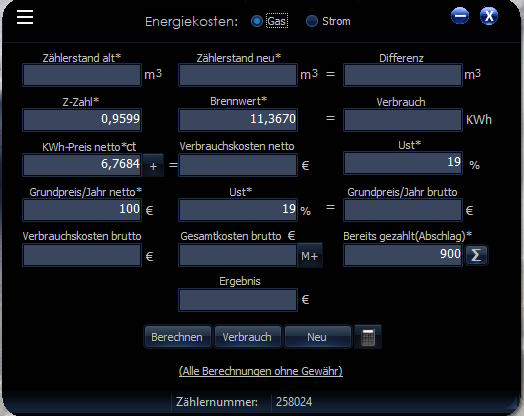This screenshot has width=524, height=416.
Task: Click the Z-Zahl field showing 0,9599
Action: (82, 119)
